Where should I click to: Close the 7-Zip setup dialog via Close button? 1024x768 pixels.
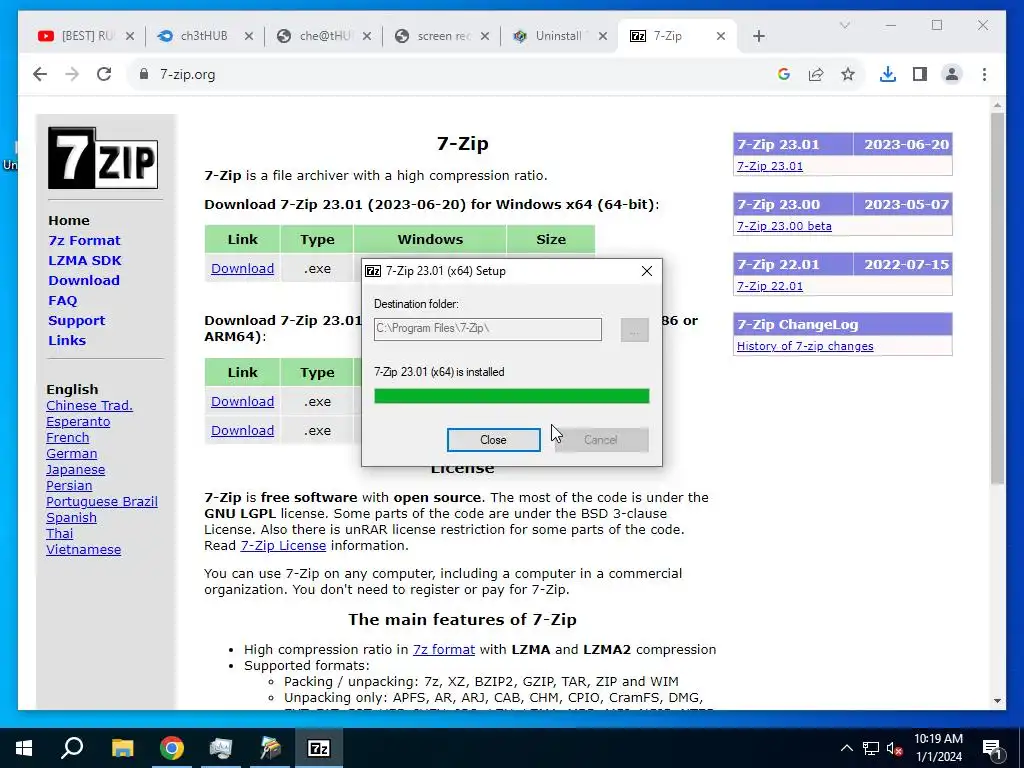(493, 440)
